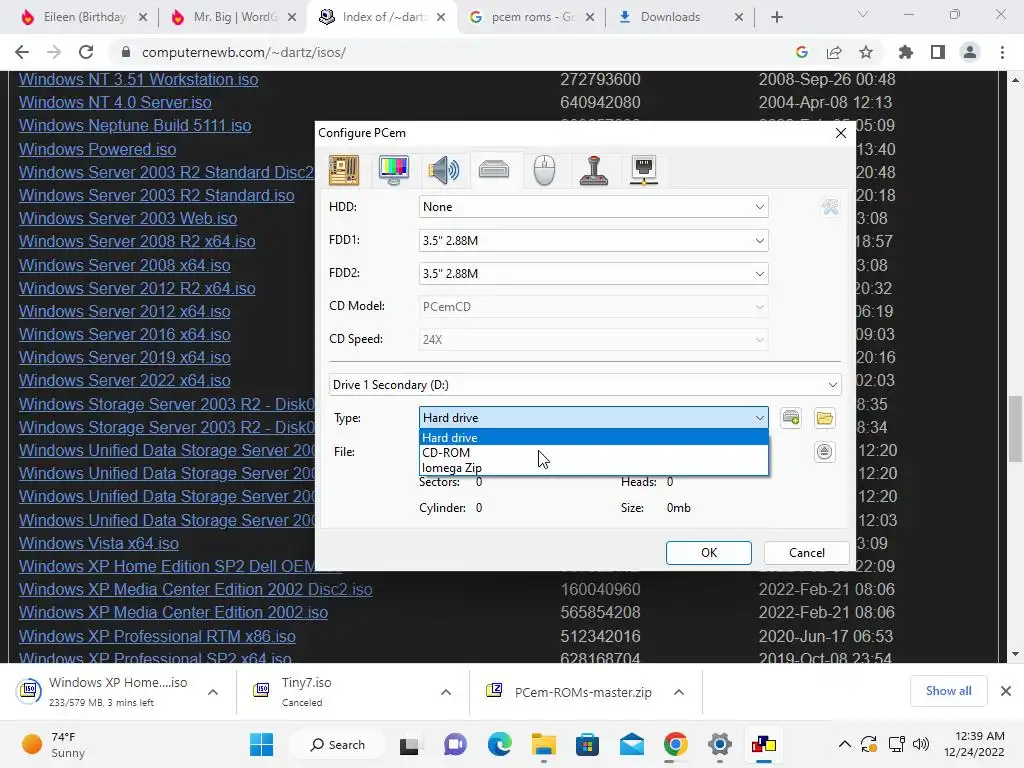Open Settings gear from taskbar
The height and width of the screenshot is (768, 1024).
(x=719, y=744)
